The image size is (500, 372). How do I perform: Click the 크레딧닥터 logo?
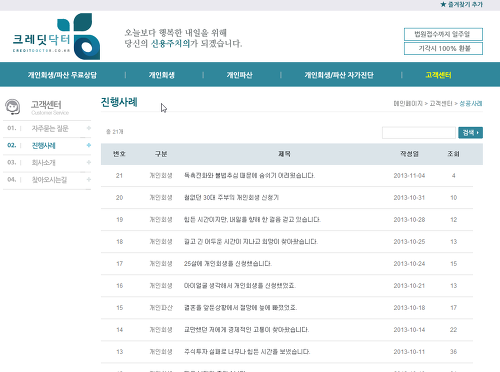pyautogui.click(x=56, y=37)
